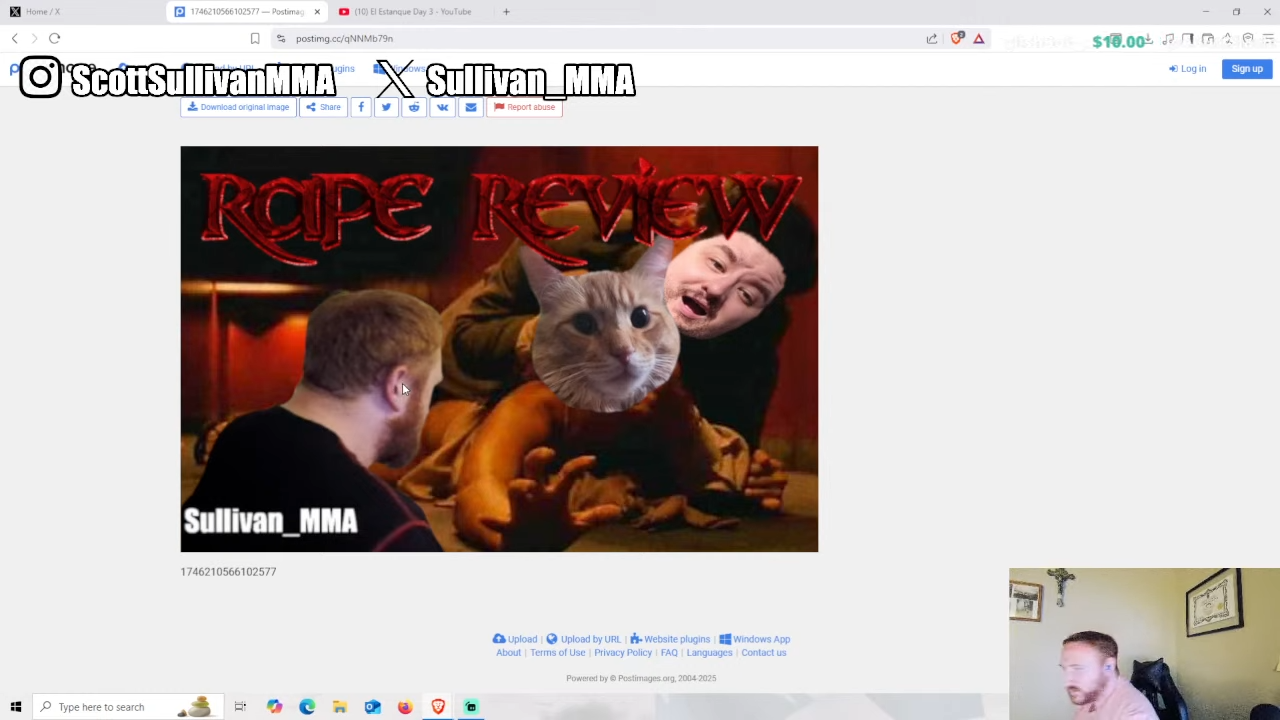Launch Copilot from the taskbar

point(274,707)
